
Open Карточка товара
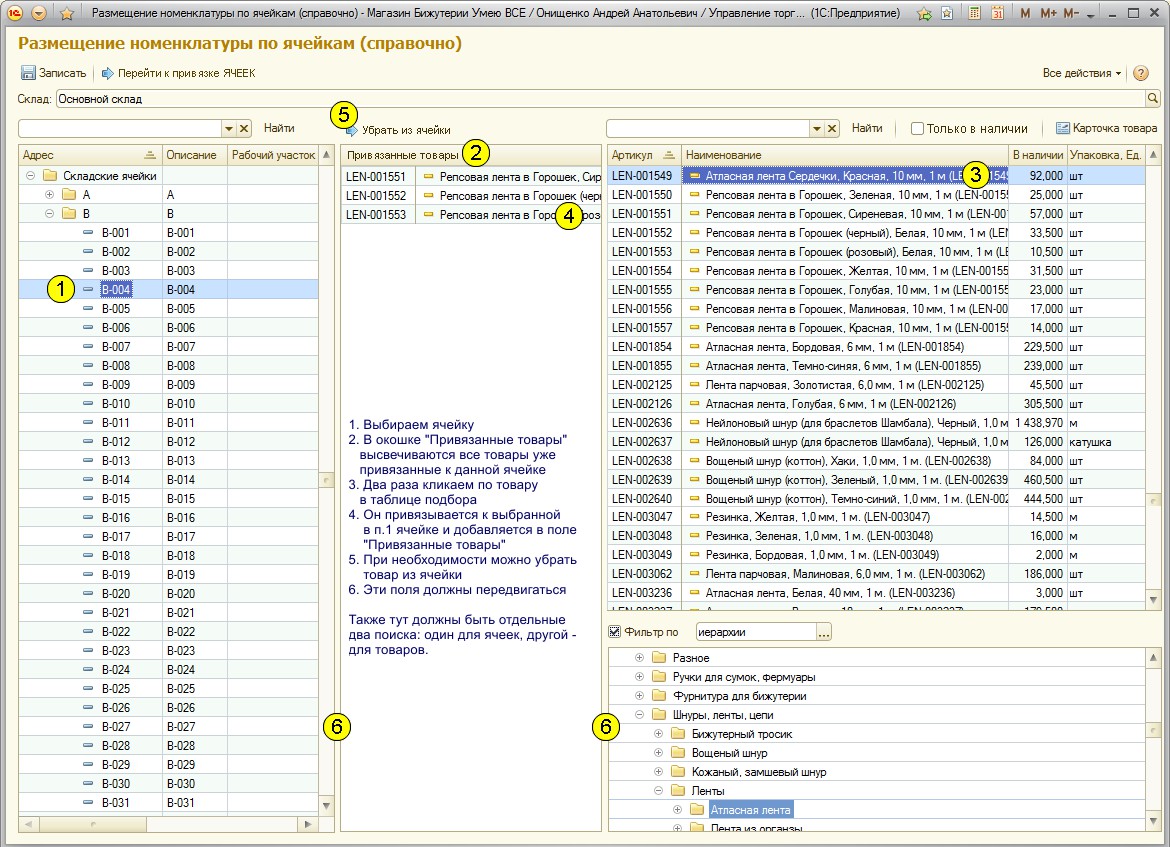click(x=1106, y=128)
